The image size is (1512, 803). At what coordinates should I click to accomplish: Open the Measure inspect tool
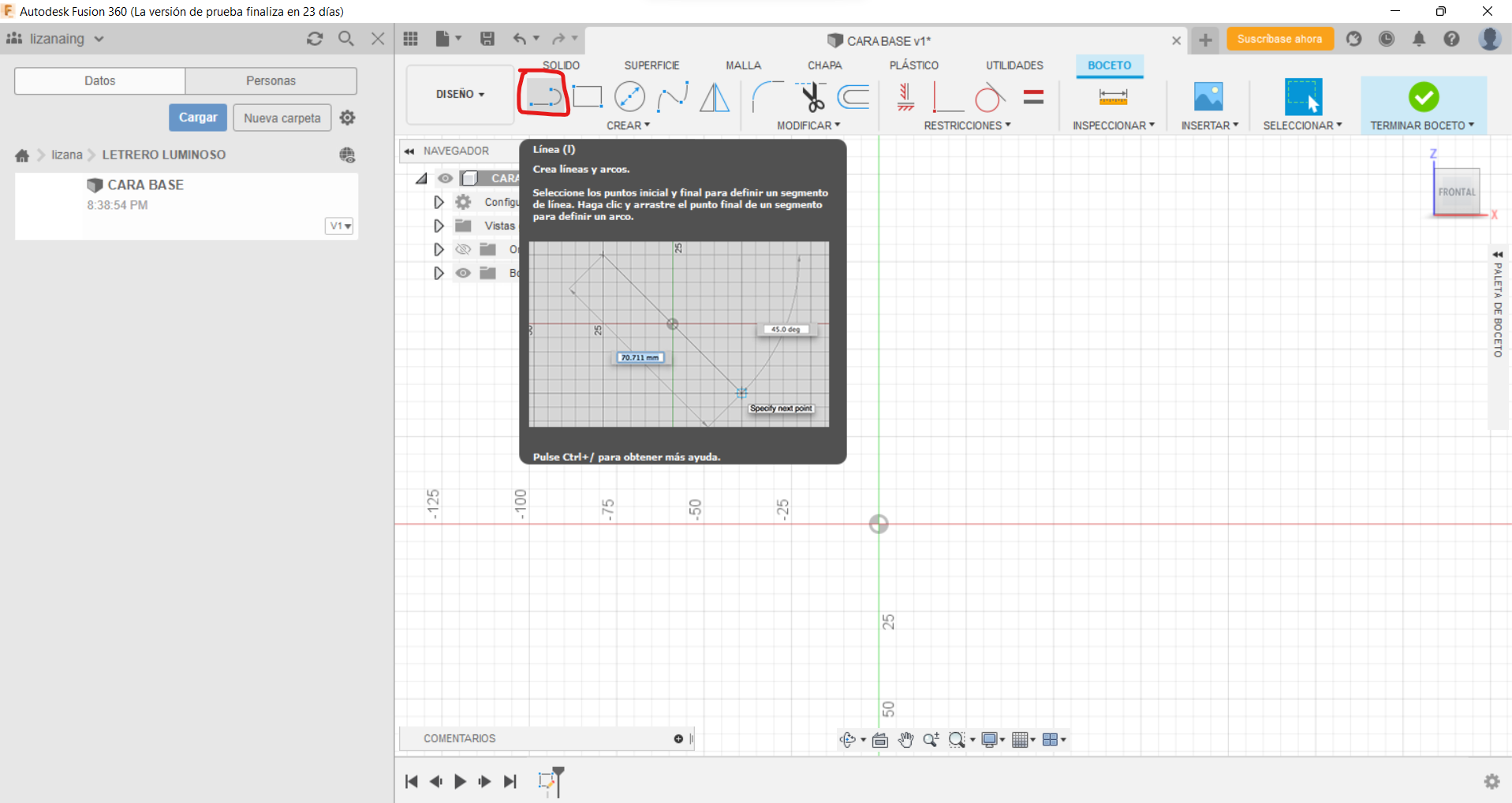pos(1113,97)
